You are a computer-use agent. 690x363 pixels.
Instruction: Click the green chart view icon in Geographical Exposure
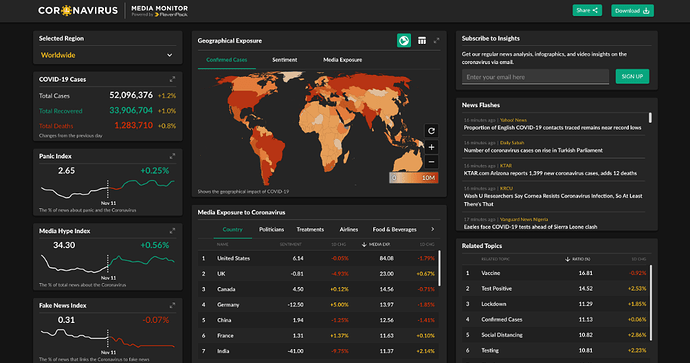coord(404,40)
